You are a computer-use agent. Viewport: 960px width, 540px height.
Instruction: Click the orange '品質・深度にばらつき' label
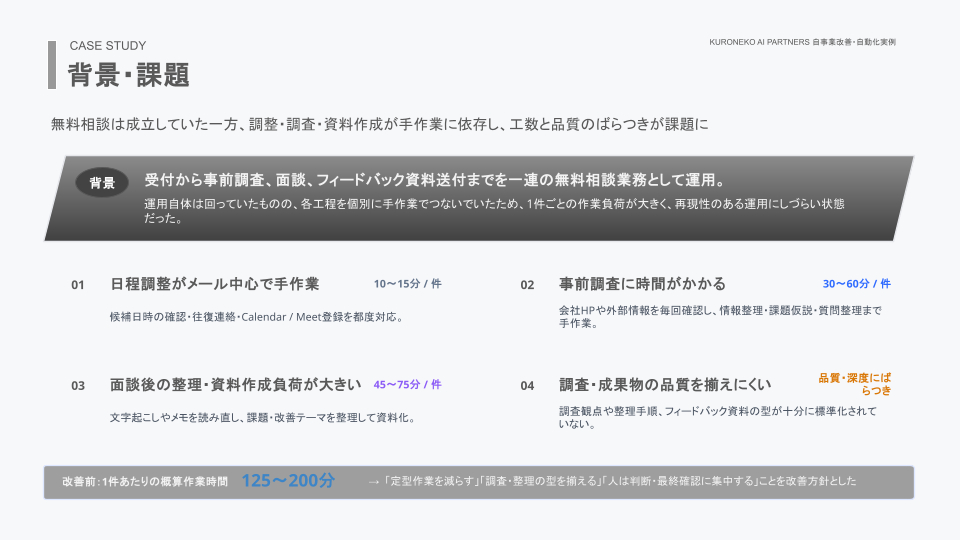(x=855, y=384)
